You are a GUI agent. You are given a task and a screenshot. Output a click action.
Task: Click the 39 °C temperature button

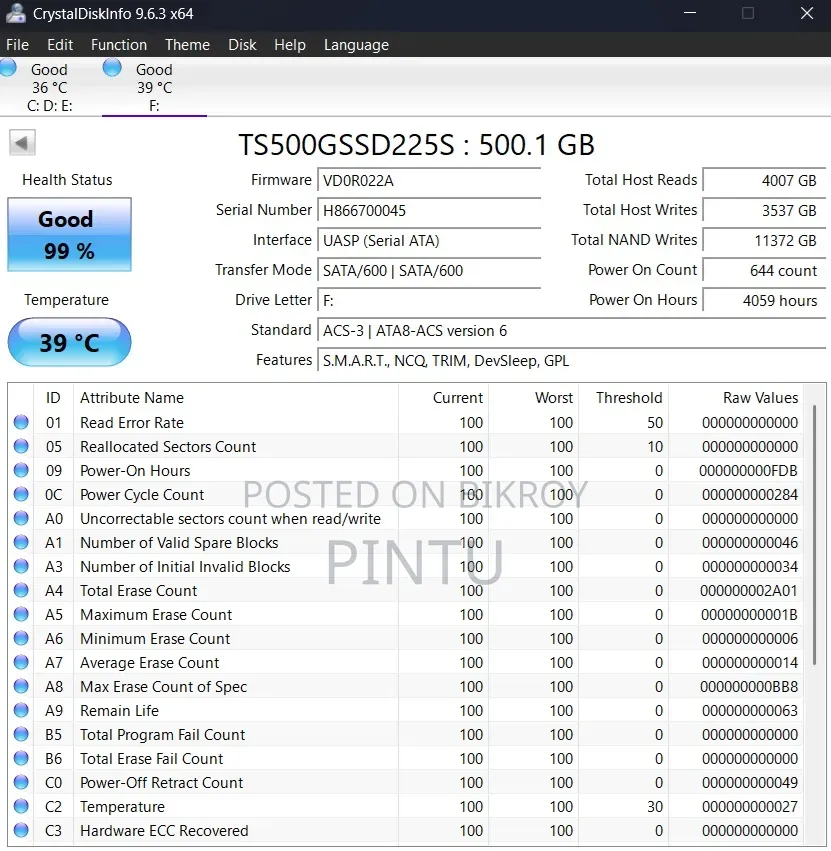tap(69, 342)
